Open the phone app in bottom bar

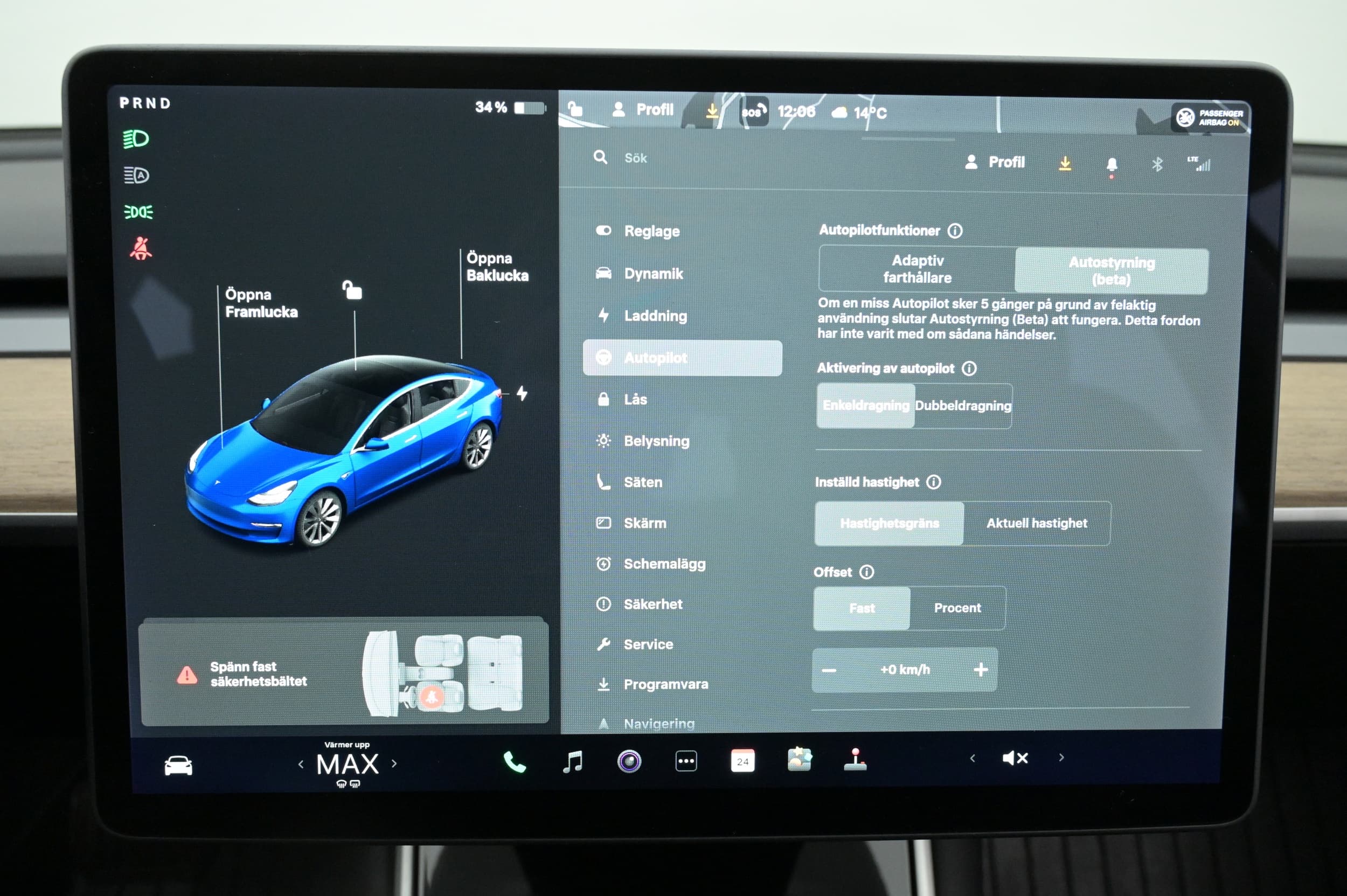pos(514,762)
